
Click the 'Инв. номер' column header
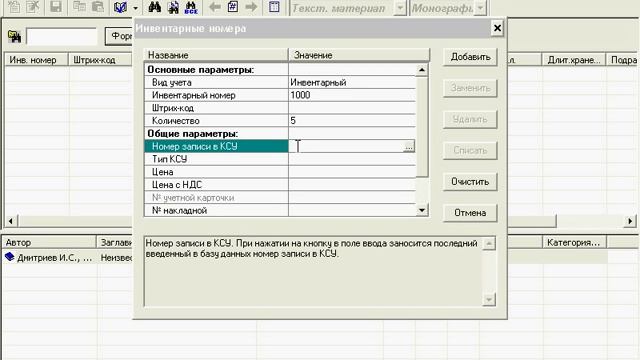(x=36, y=60)
